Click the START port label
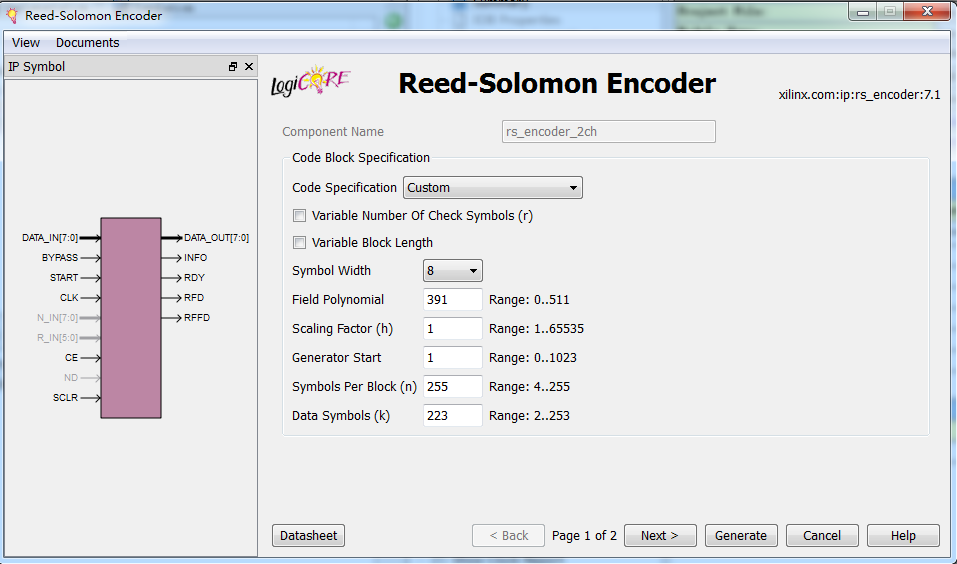Viewport: 957px width, 564px height. click(64, 278)
